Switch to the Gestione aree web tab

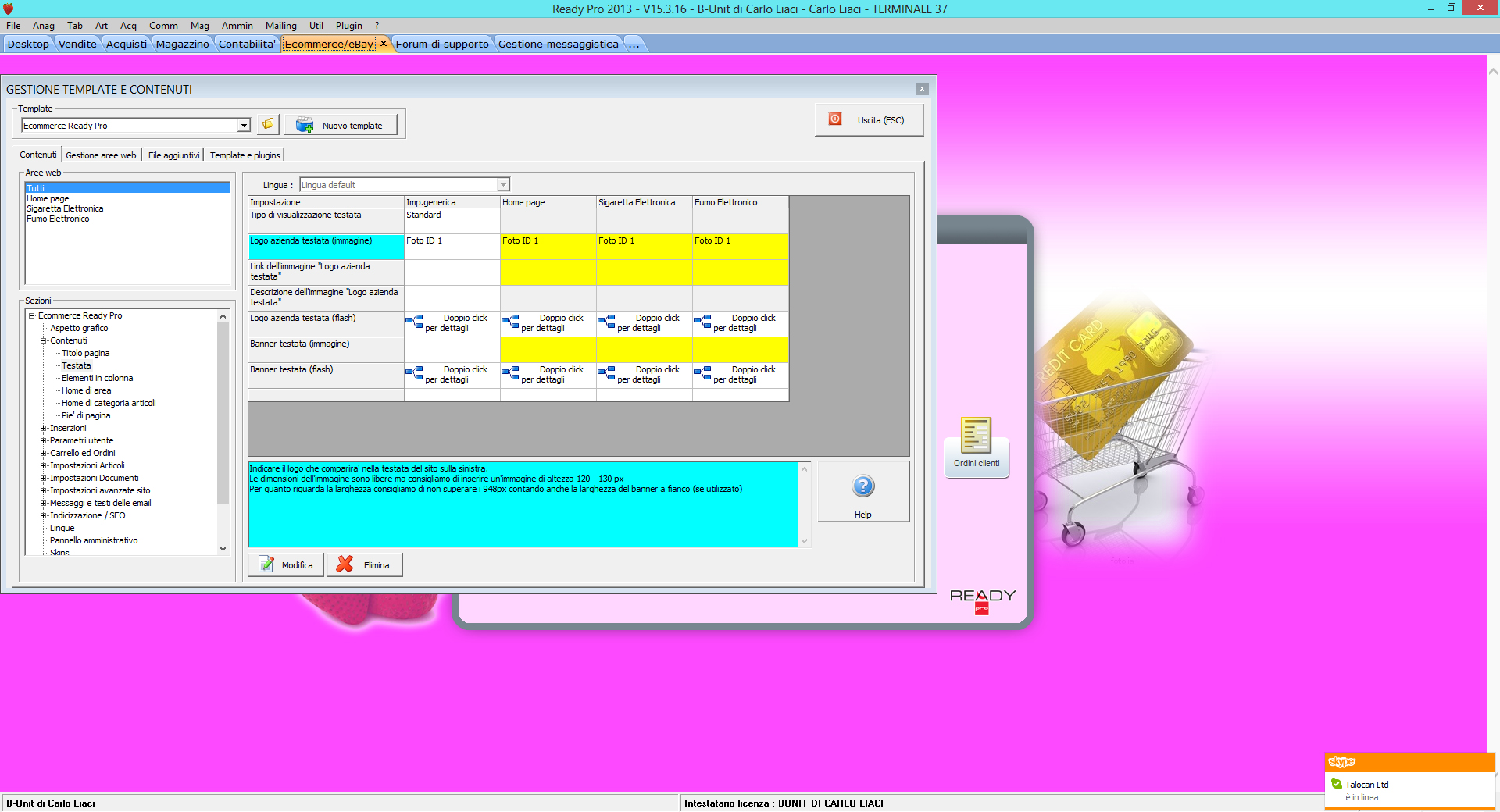[x=101, y=155]
